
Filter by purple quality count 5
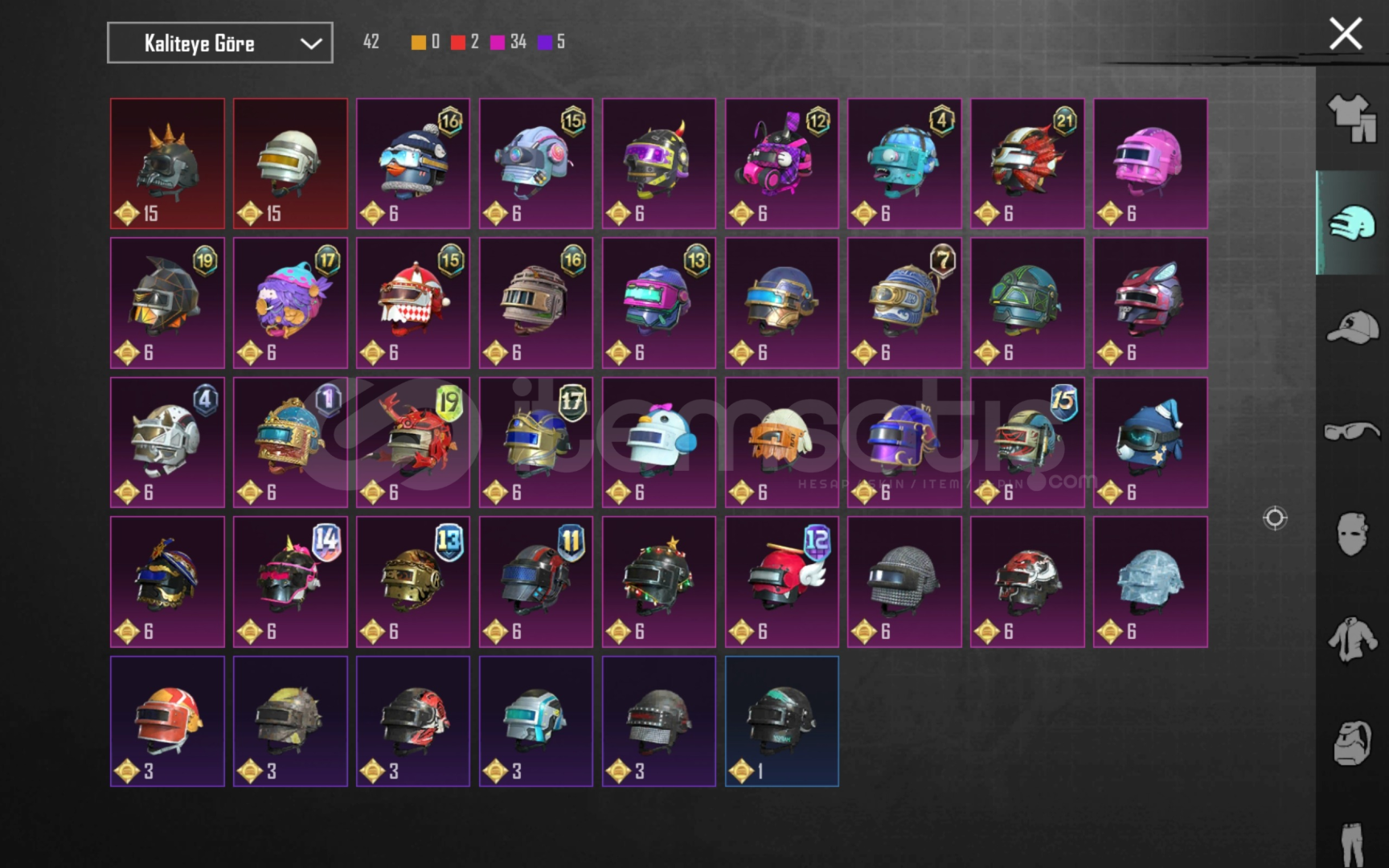(551, 42)
